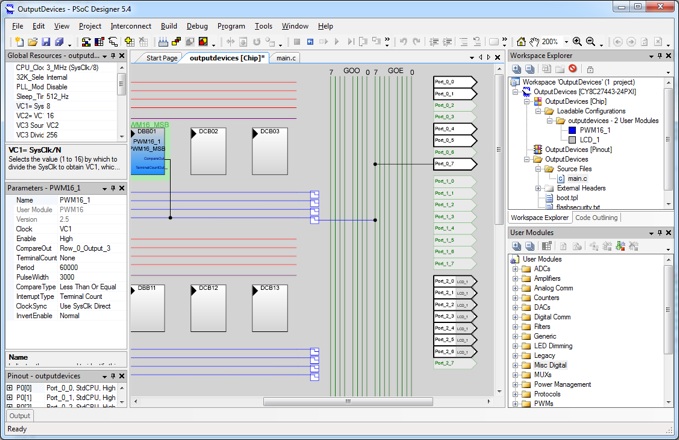Close the Parameters panel
This screenshot has width=679, height=440.
point(122,188)
